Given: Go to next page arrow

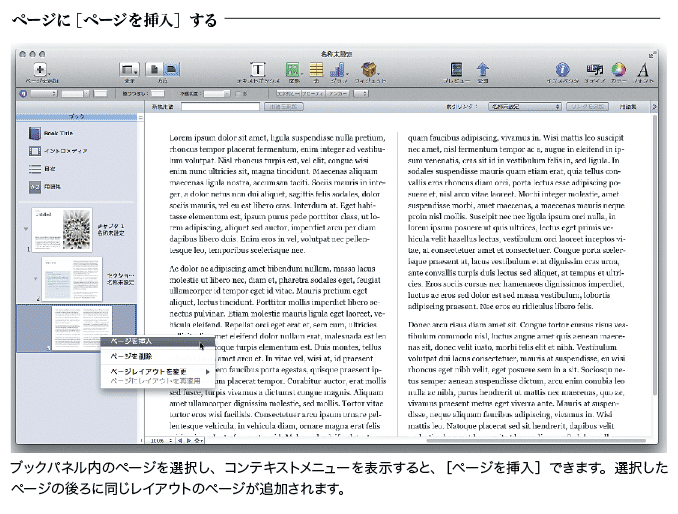Looking at the screenshot, I should pos(189,441).
